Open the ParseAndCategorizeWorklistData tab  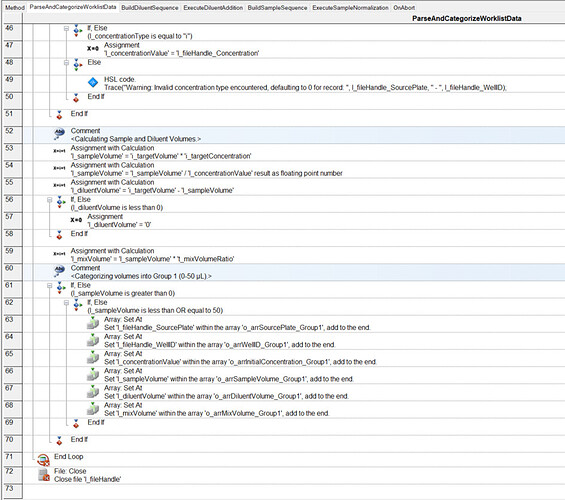(73, 7)
